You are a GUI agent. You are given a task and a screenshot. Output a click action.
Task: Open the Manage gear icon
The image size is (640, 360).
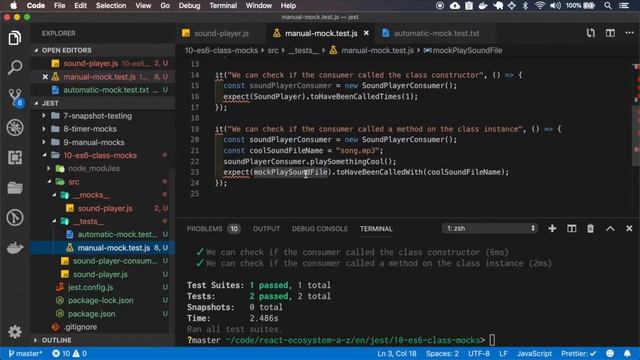[15, 331]
